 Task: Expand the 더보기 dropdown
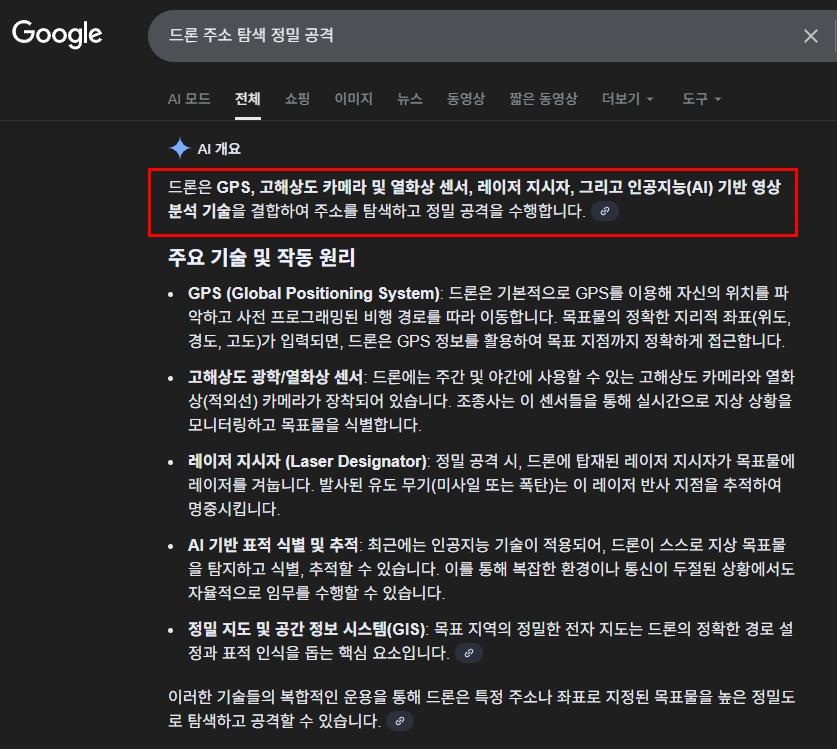click(621, 99)
